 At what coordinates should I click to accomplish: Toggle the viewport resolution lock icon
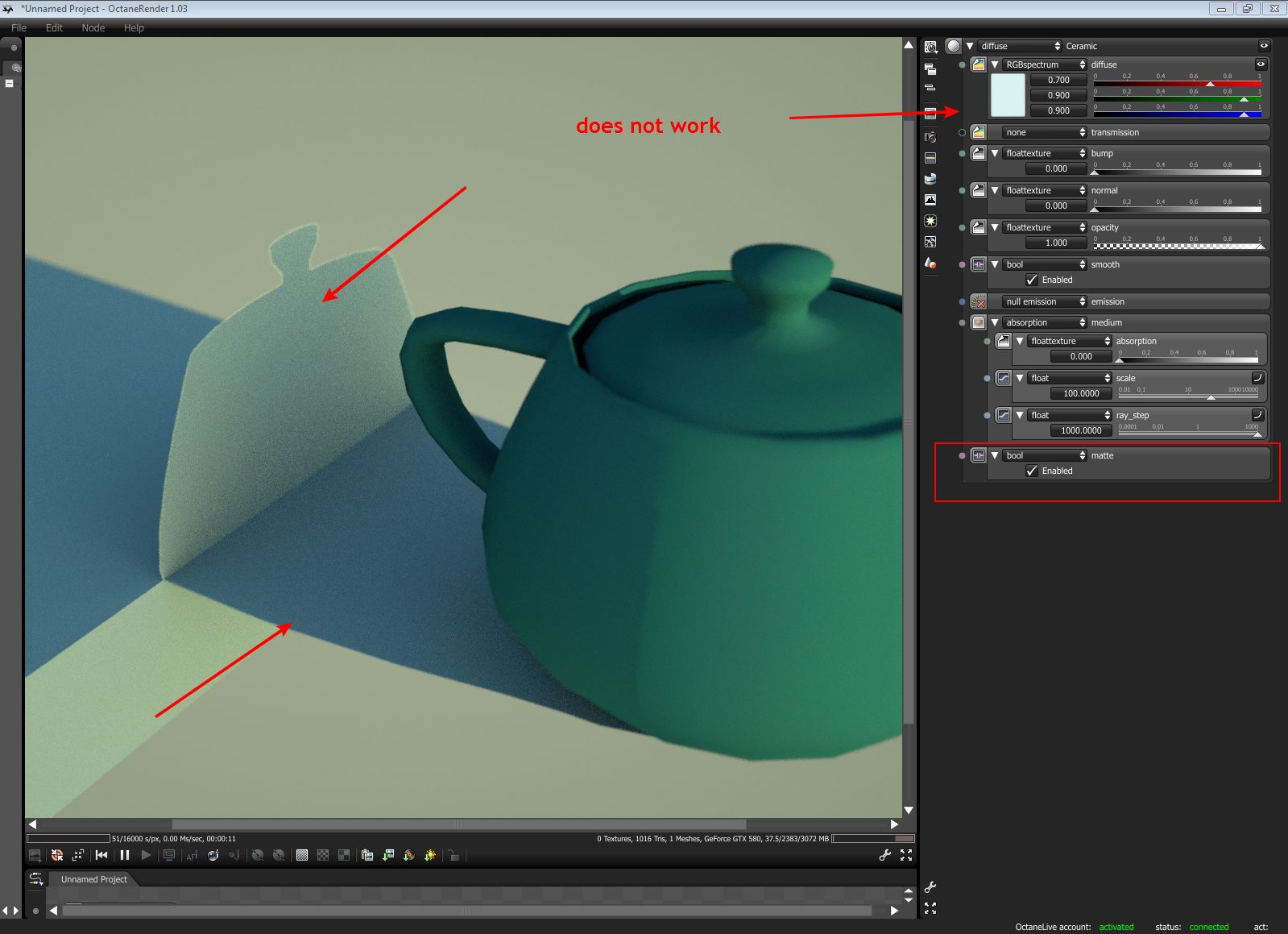453,855
